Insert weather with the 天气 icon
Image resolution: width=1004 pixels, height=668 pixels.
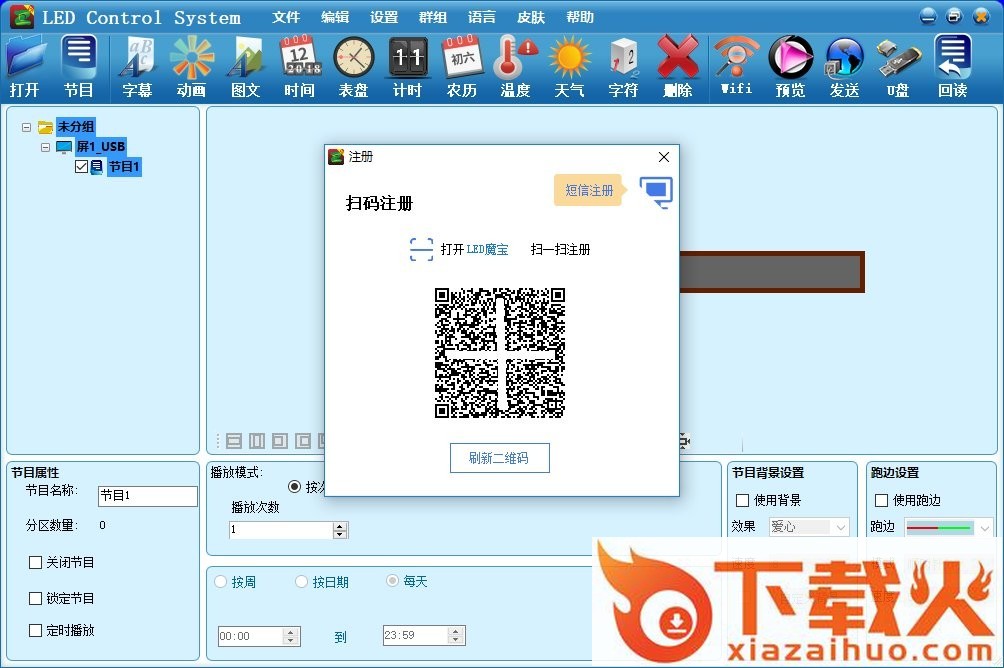point(569,67)
